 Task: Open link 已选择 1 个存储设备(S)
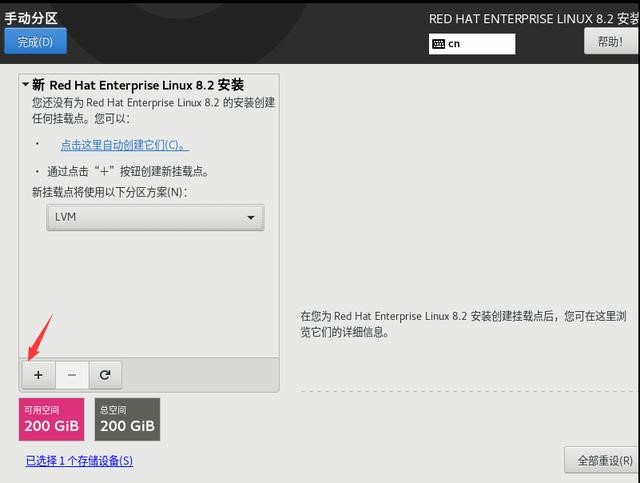click(x=79, y=461)
